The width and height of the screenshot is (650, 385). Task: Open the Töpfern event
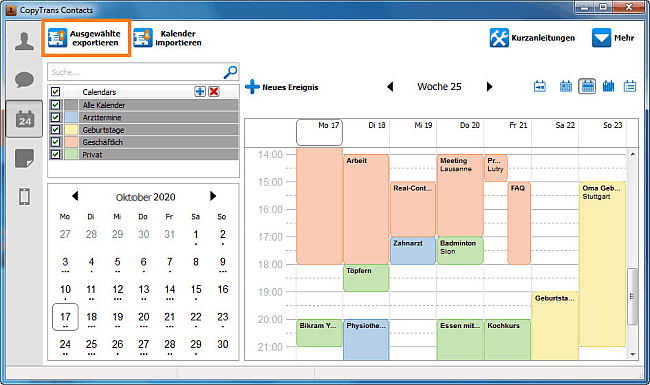366,278
